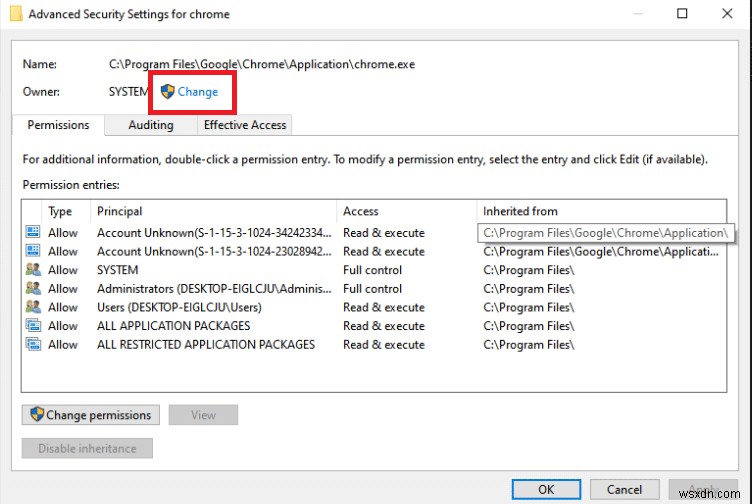Open the Auditing tab
The image size is (752, 504).
point(151,125)
